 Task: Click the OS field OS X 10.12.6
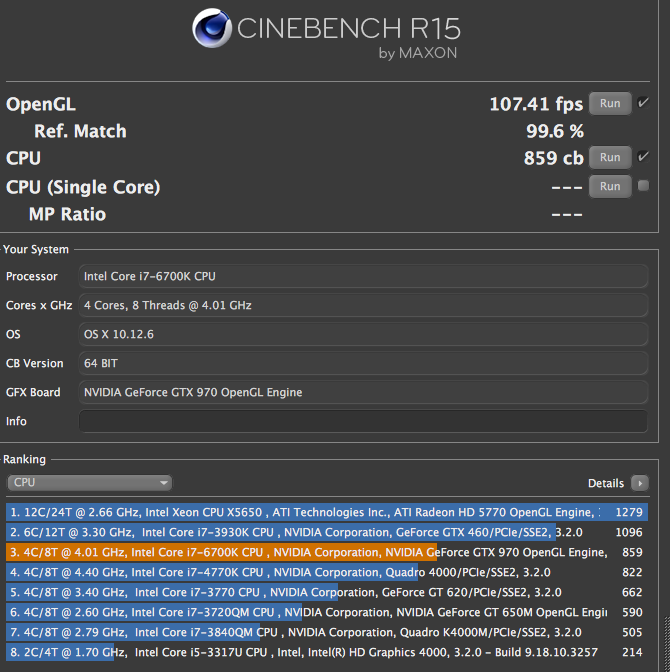(x=363, y=334)
